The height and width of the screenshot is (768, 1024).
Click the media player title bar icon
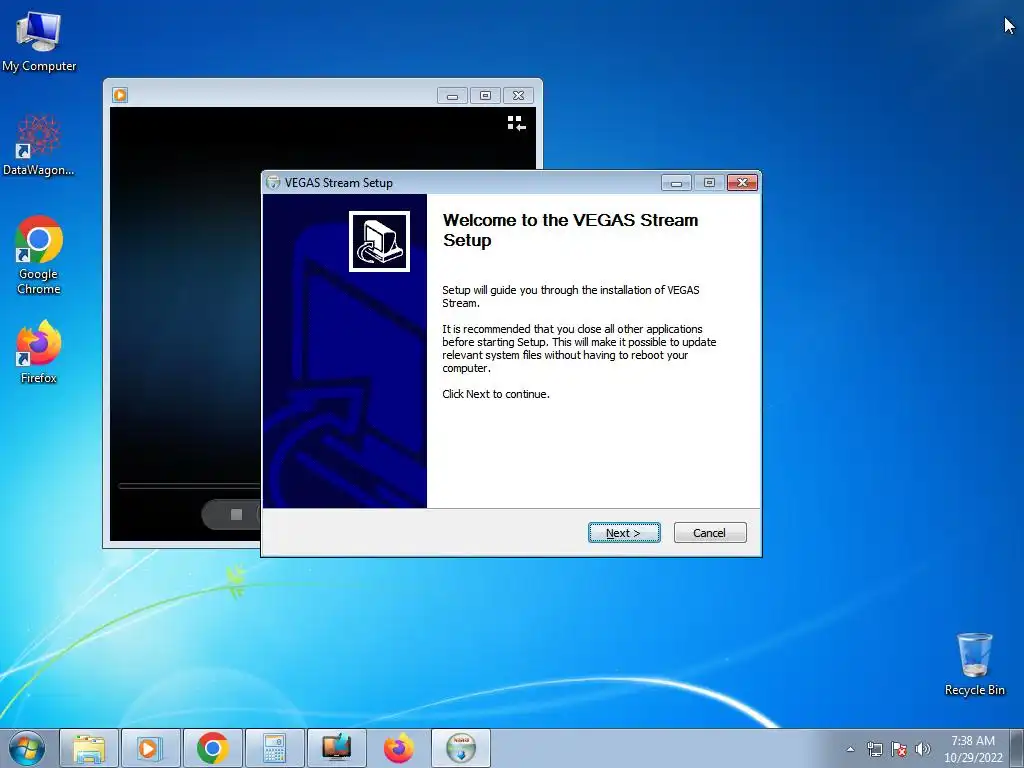[120, 95]
